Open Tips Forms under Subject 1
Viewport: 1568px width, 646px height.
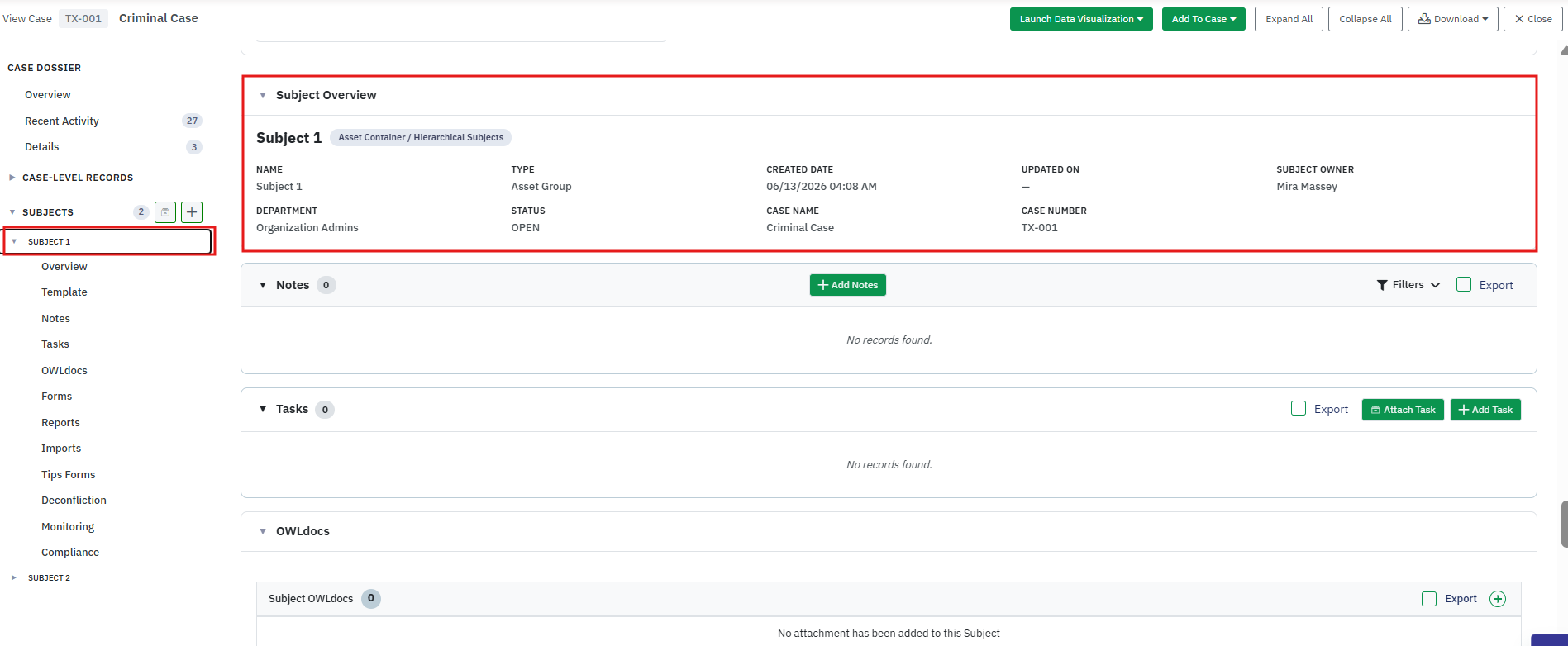69,475
